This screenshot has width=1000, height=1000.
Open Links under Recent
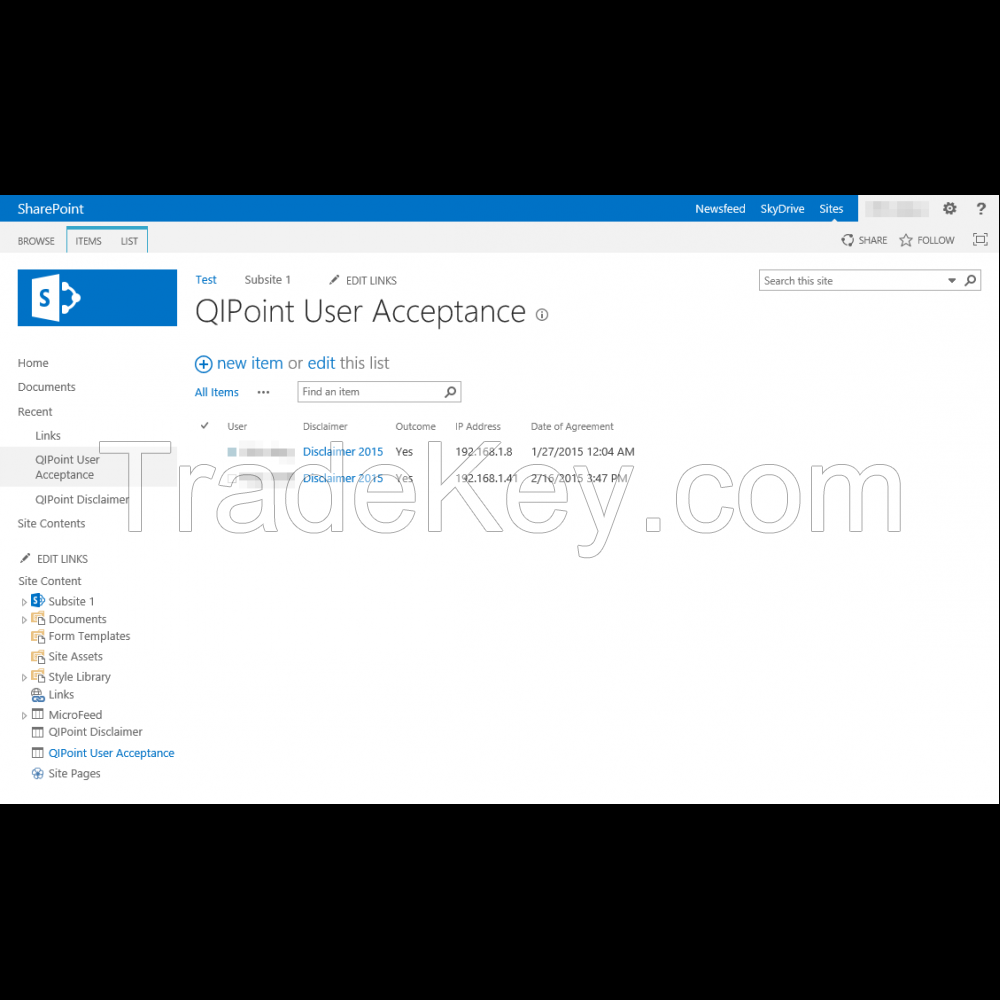tap(48, 436)
